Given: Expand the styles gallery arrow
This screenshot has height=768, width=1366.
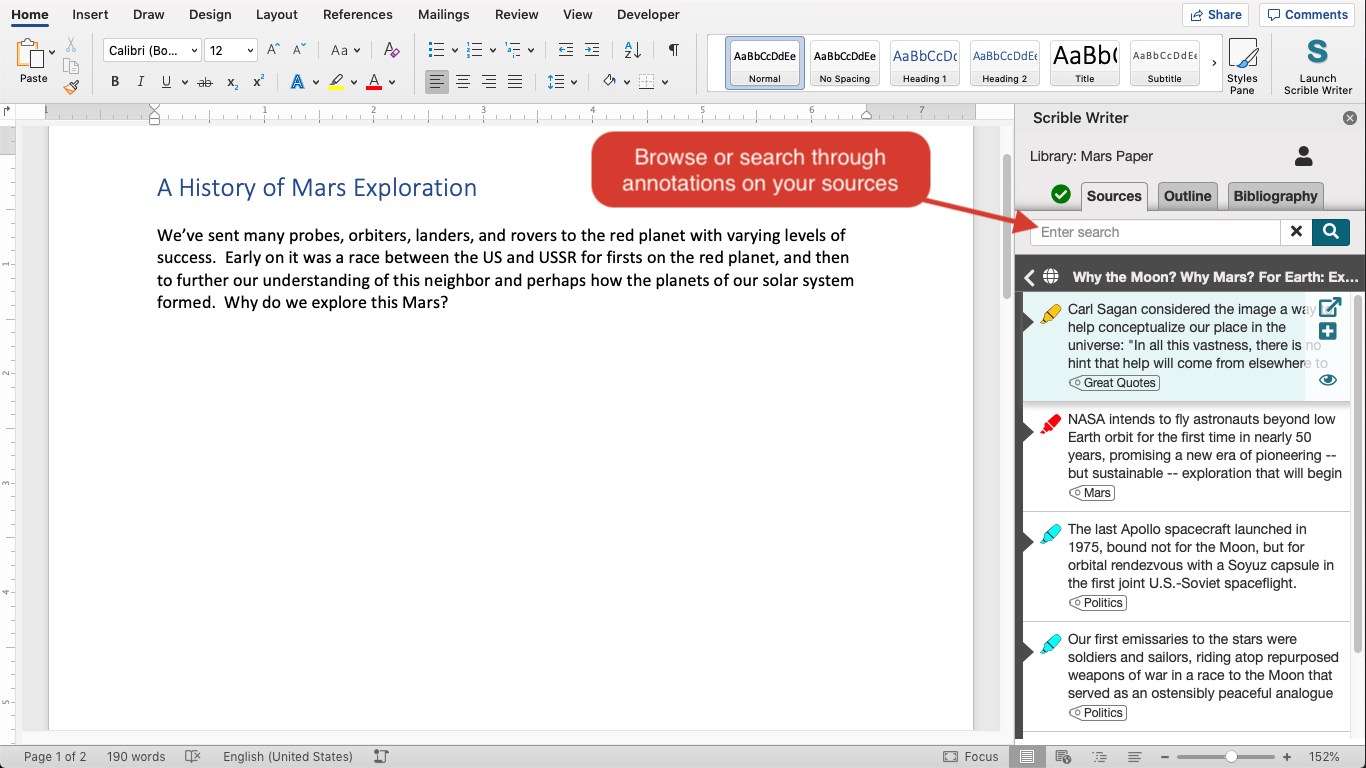Looking at the screenshot, I should 1214,63.
